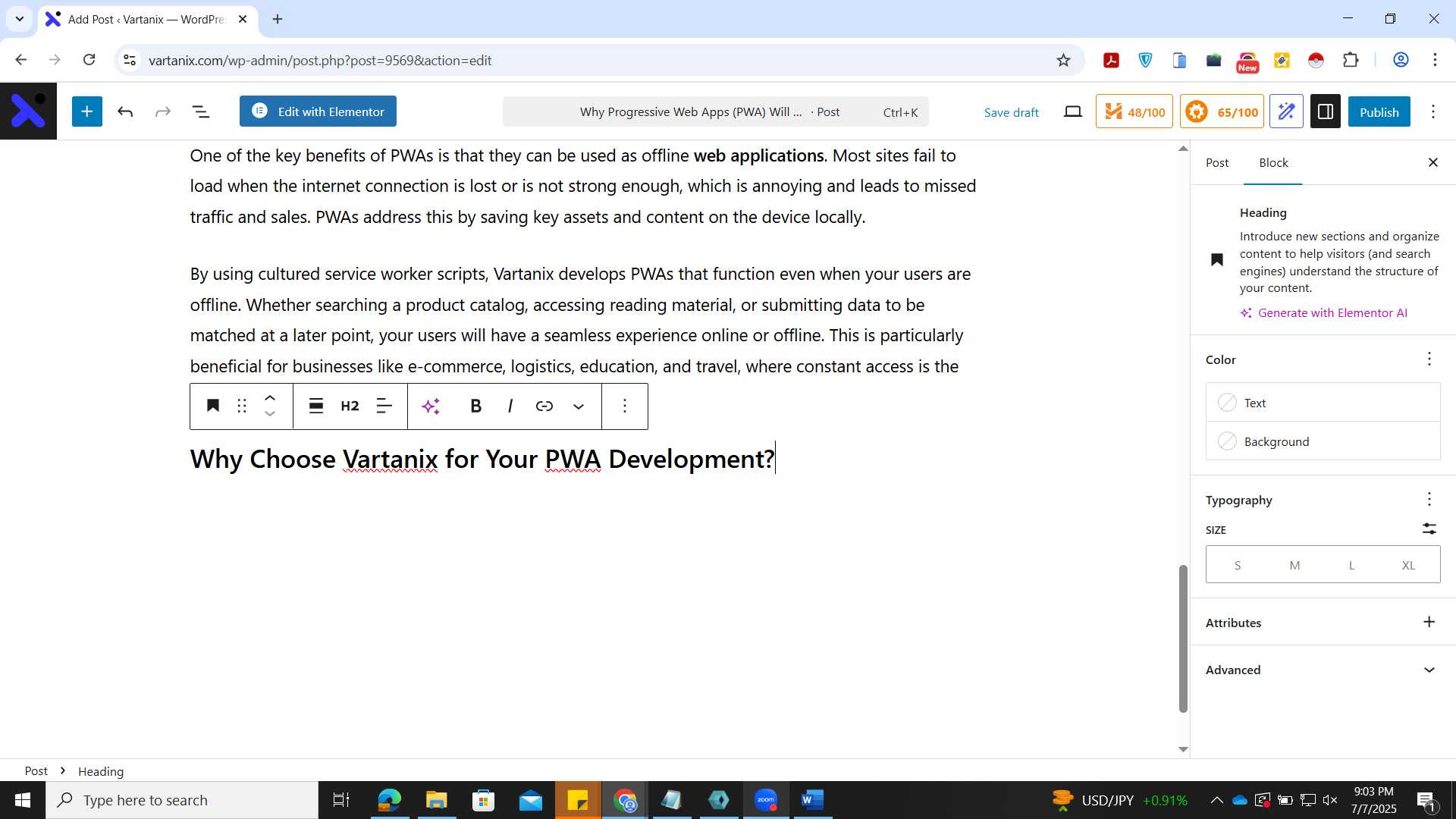The width and height of the screenshot is (1456, 819).
Task: Move the heading block up
Action: [270, 397]
